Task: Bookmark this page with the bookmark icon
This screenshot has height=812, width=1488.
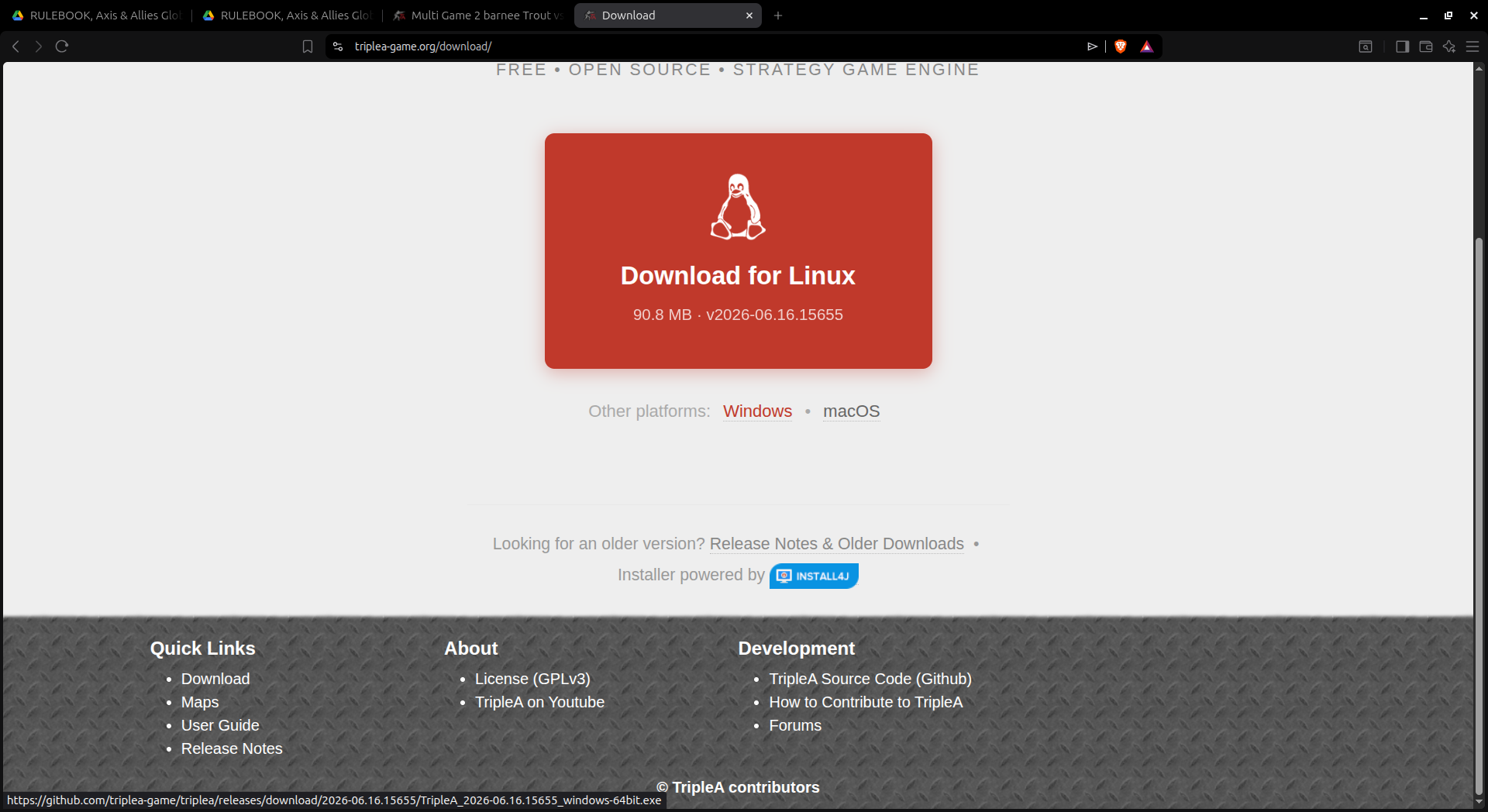Action: (x=308, y=46)
